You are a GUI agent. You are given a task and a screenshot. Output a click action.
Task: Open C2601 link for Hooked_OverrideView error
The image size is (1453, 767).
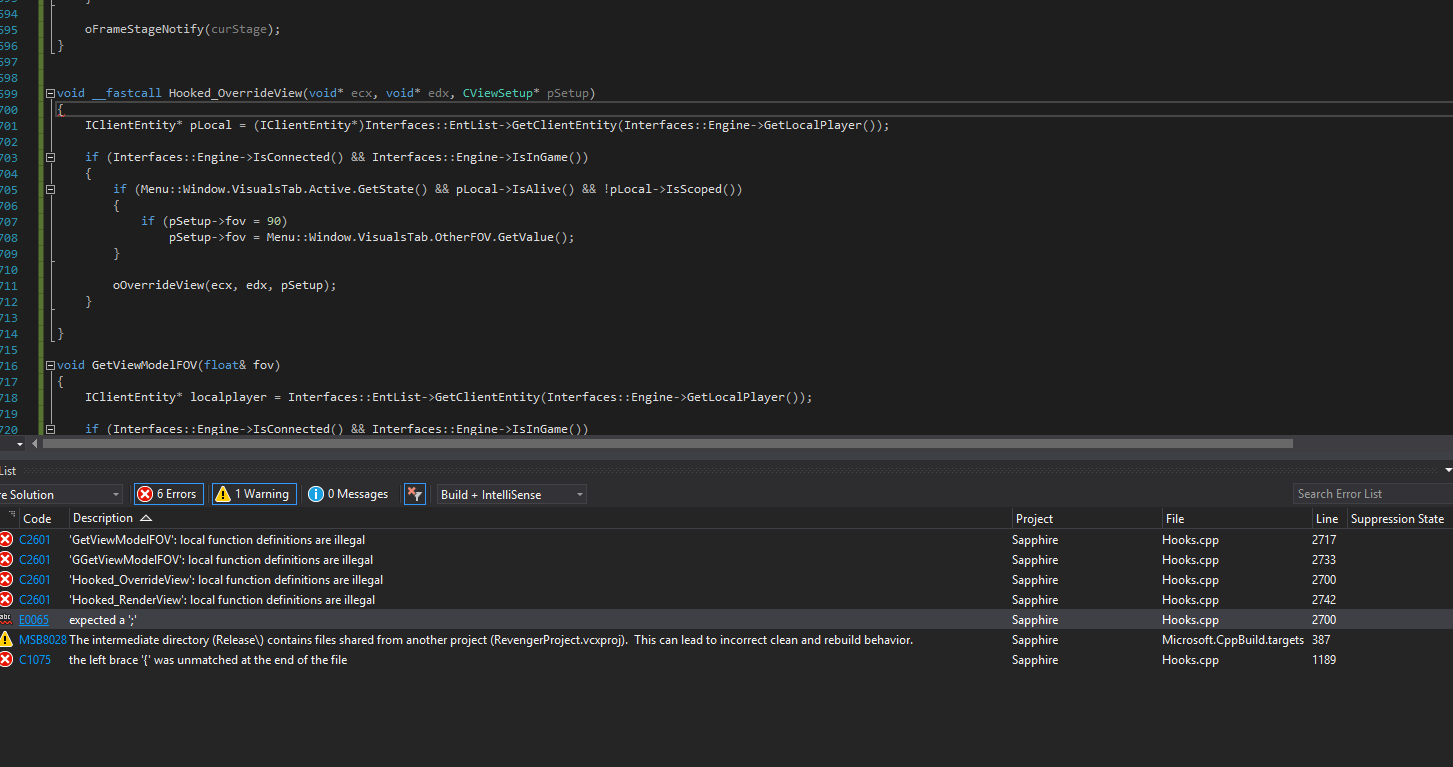(x=34, y=580)
